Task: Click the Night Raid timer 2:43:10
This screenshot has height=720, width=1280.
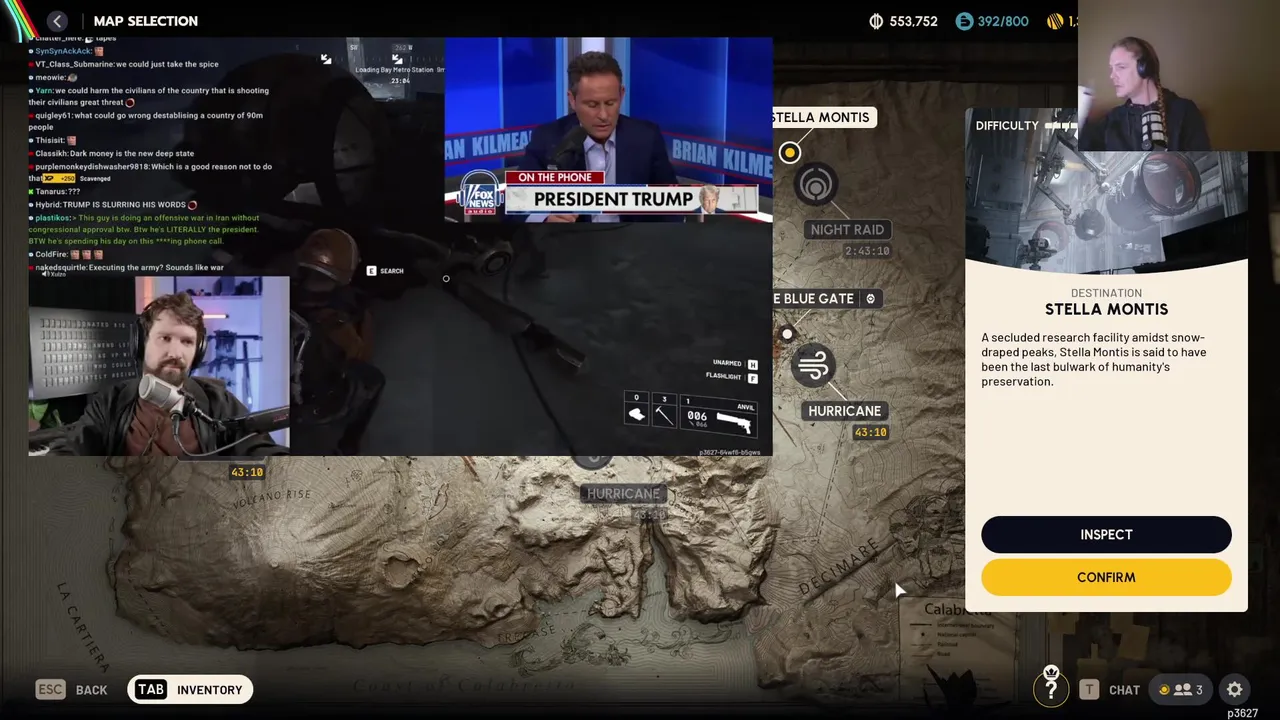Action: coord(867,251)
